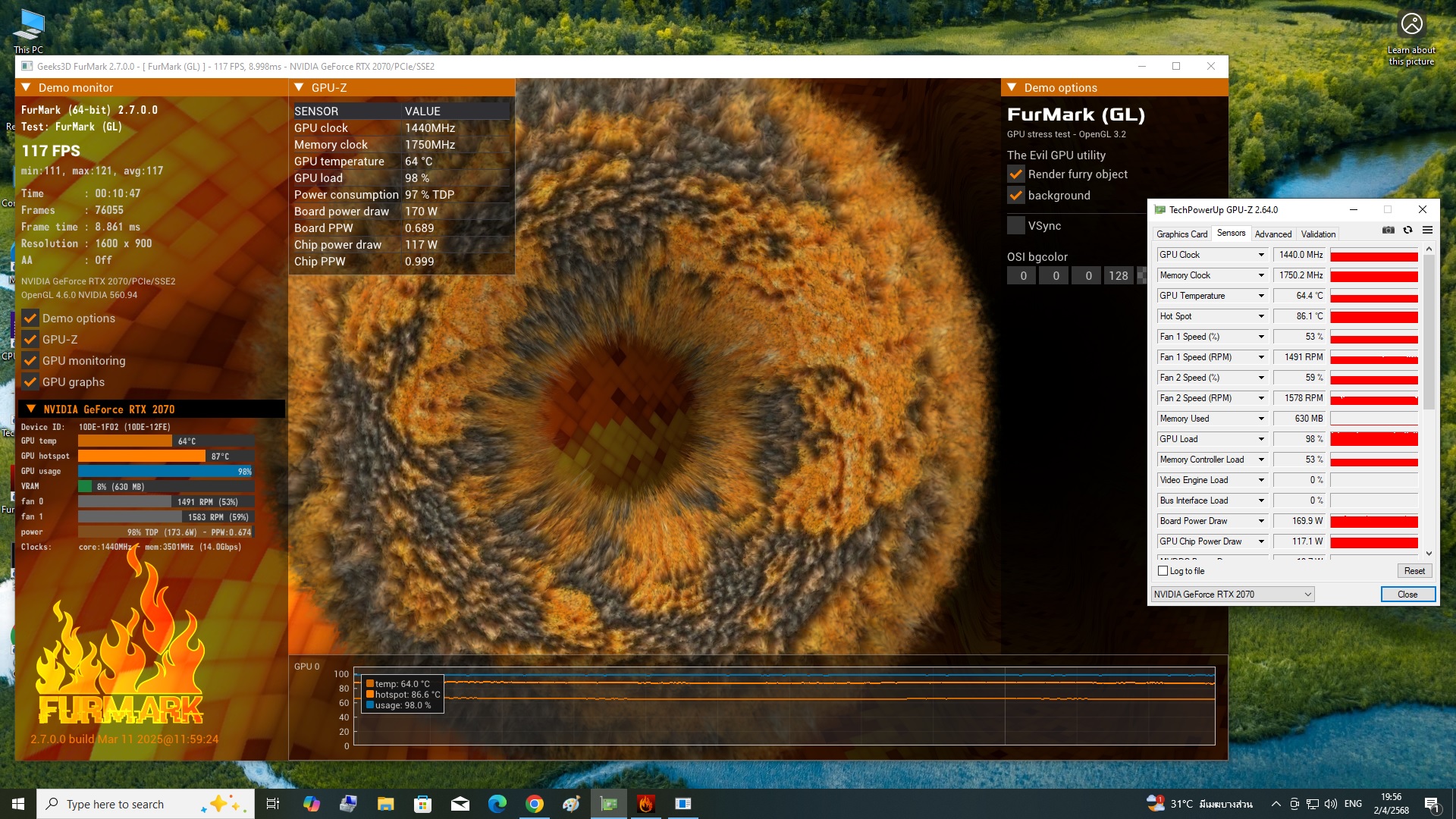Image resolution: width=1456 pixels, height=819 pixels.
Task: Click the OSI bgcolor alpha value 128
Action: click(x=1119, y=276)
